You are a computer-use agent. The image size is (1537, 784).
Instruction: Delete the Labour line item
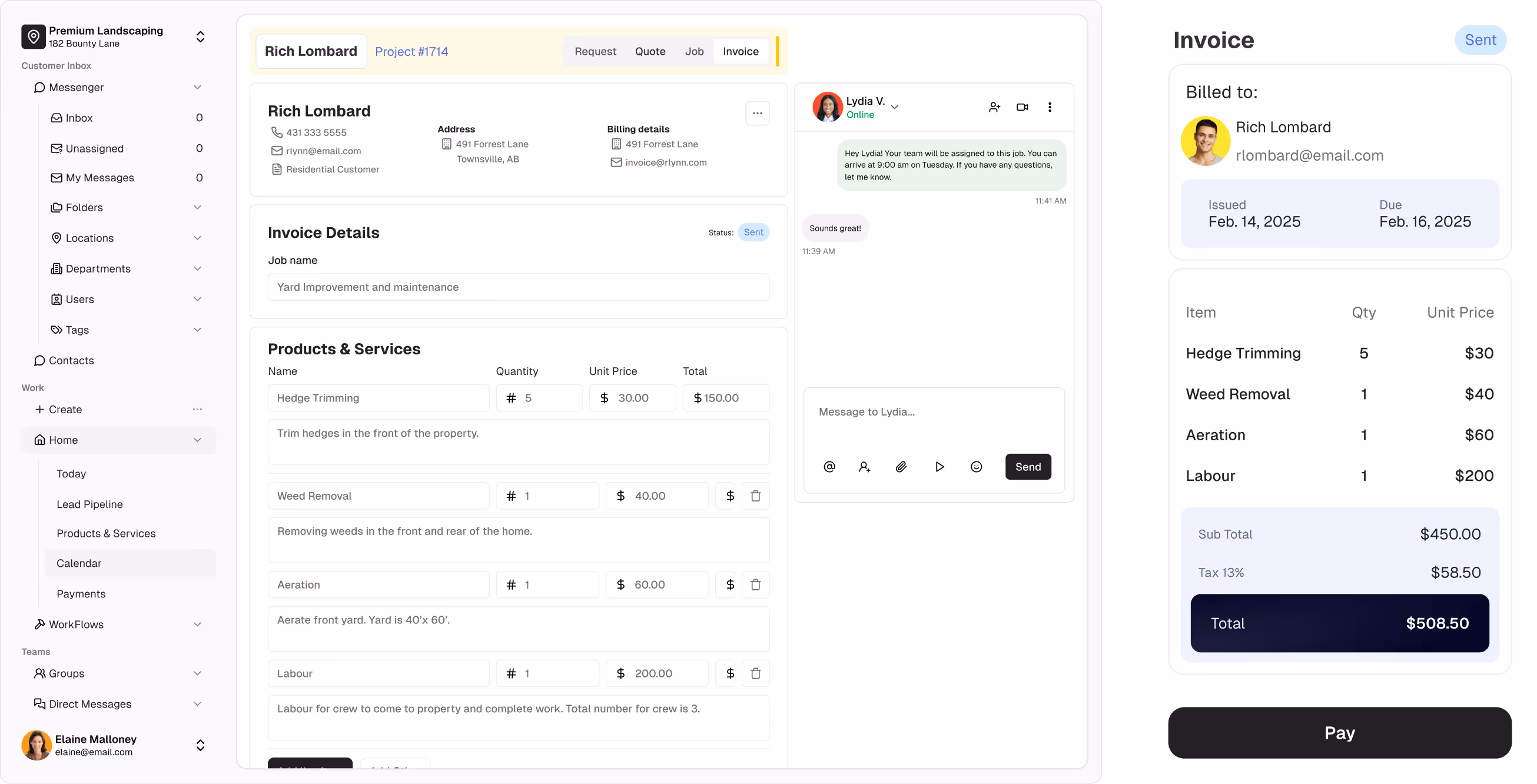tap(755, 673)
